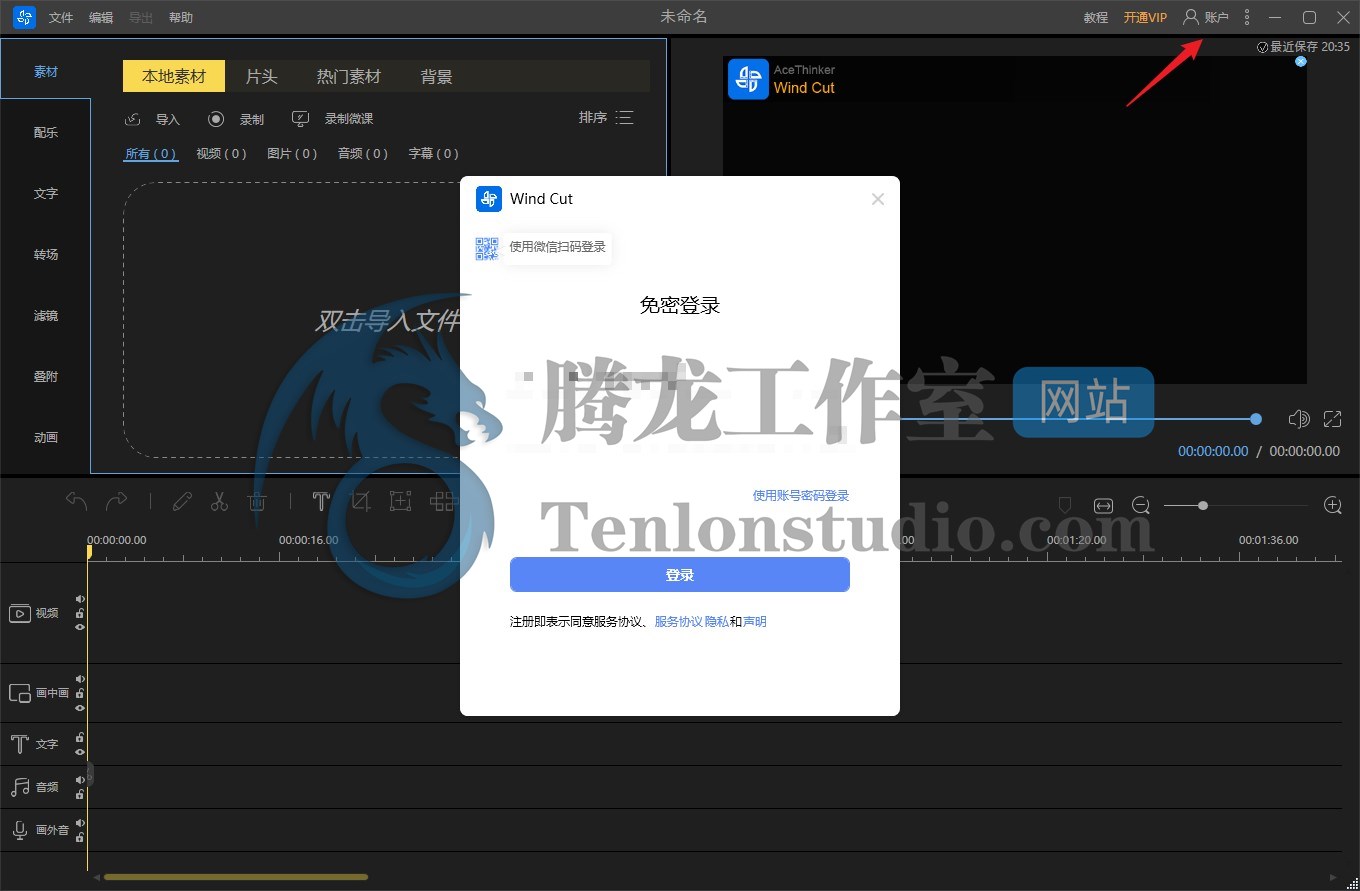The height and width of the screenshot is (891, 1360).
Task: Open the 动画 sidebar panel
Action: (x=46, y=438)
